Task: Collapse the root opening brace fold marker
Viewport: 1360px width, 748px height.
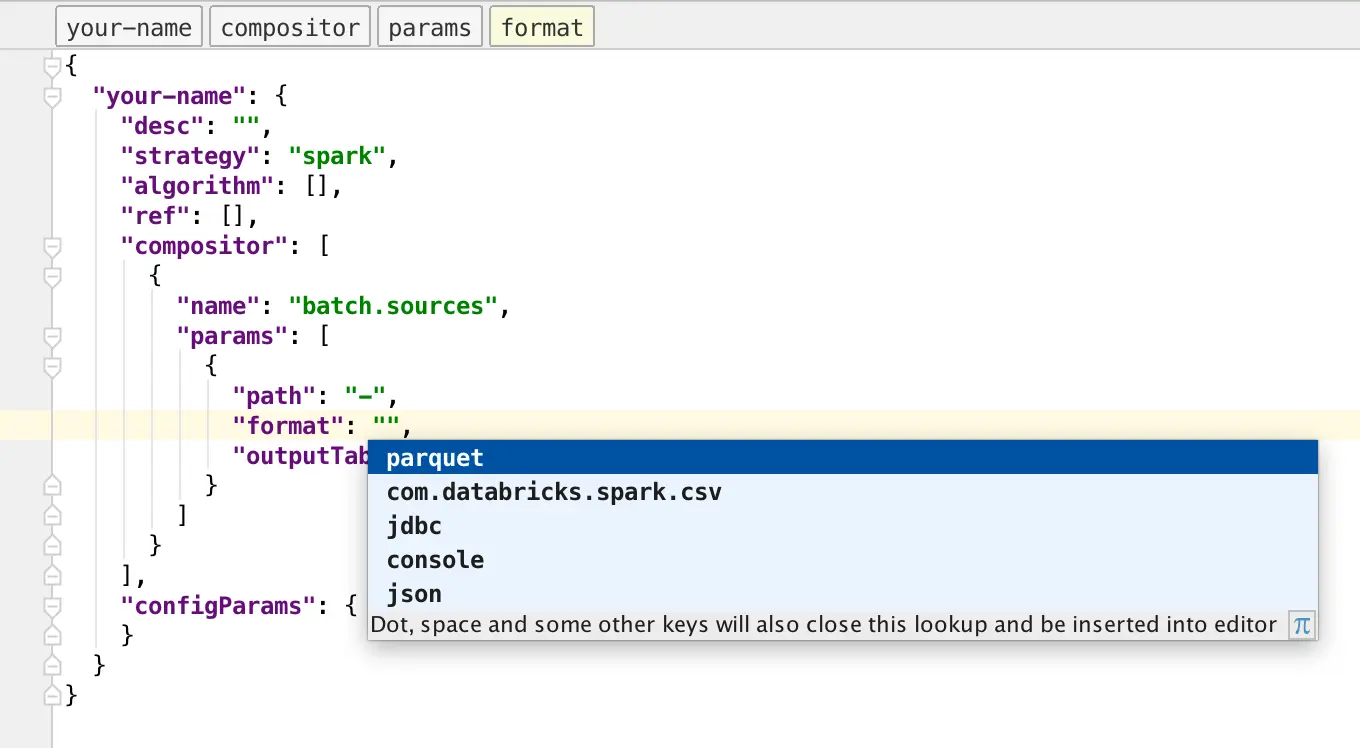Action: [x=53, y=67]
